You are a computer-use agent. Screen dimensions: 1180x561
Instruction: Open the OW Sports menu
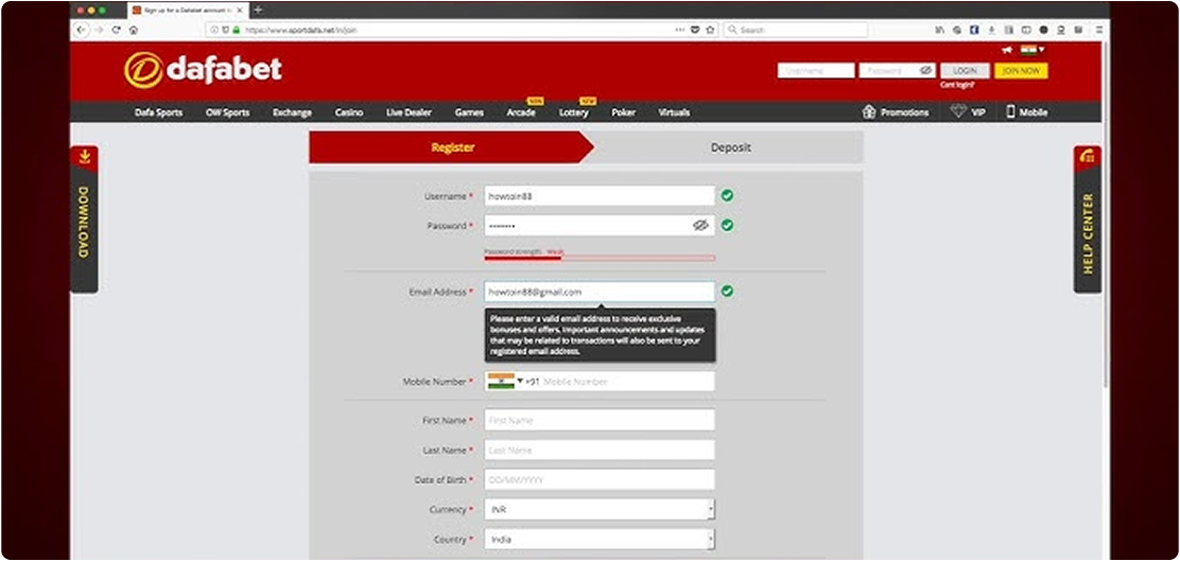227,112
